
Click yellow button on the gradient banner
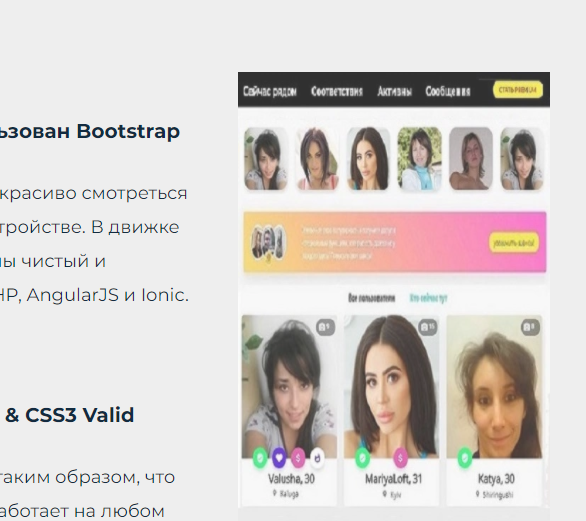pyautogui.click(x=514, y=243)
